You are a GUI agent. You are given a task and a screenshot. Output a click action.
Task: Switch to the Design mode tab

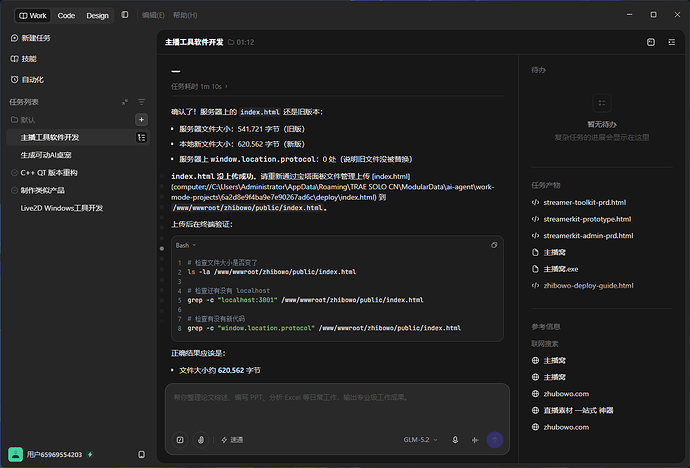[97, 15]
